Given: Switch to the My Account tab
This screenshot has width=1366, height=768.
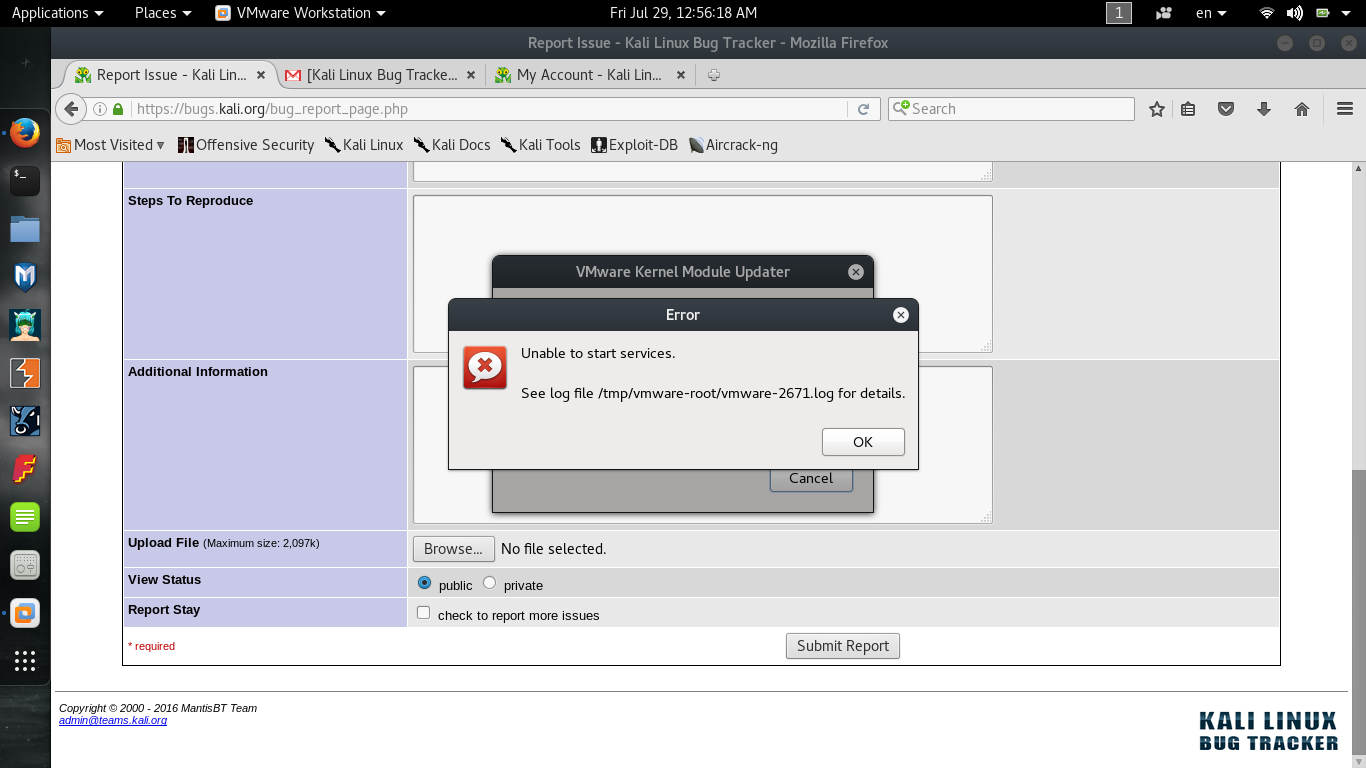Looking at the screenshot, I should click(588, 75).
